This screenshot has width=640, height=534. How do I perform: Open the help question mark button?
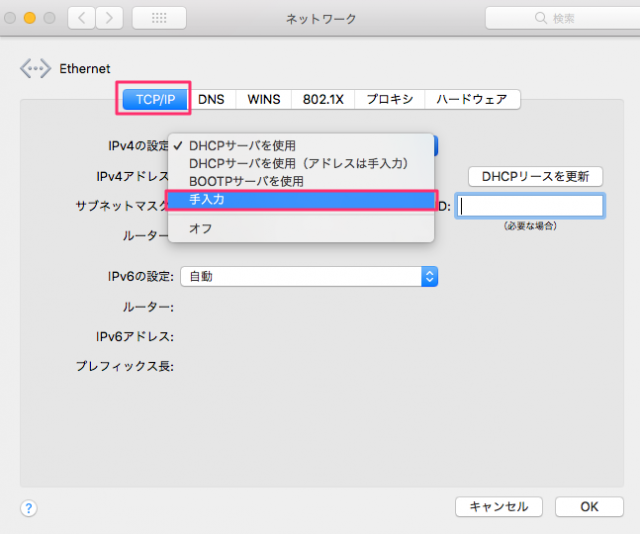coord(29,508)
